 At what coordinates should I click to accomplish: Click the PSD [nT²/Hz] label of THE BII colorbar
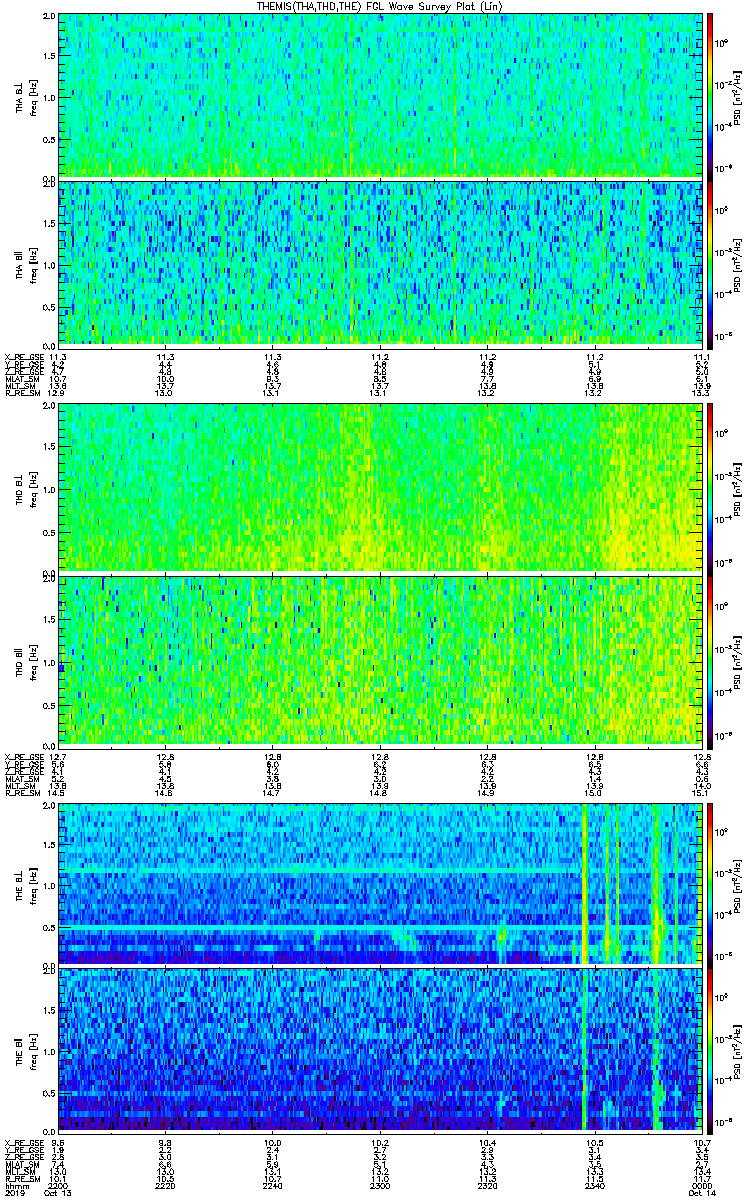point(739,1049)
